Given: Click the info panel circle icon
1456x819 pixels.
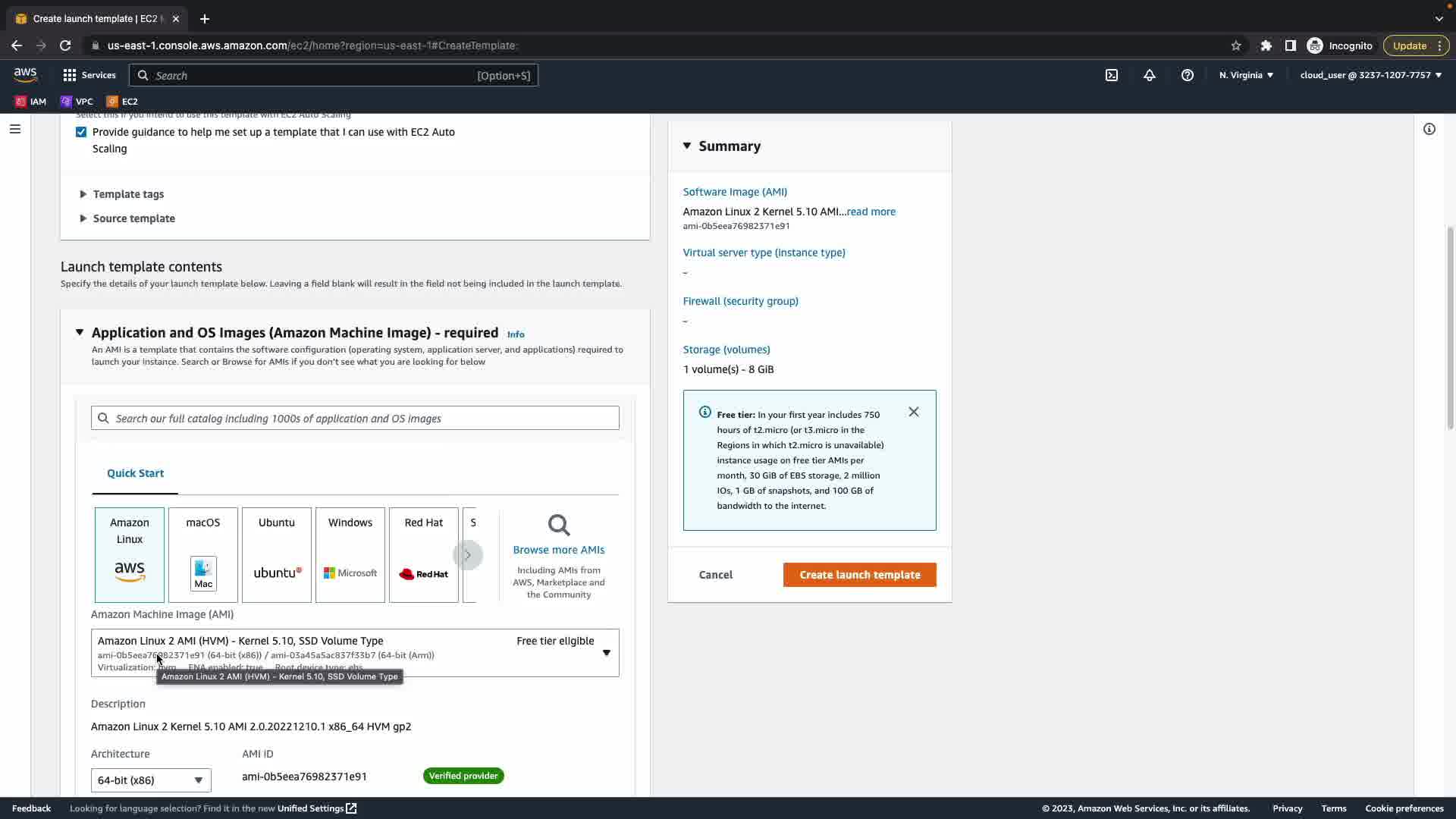Looking at the screenshot, I should pyautogui.click(x=1429, y=129).
